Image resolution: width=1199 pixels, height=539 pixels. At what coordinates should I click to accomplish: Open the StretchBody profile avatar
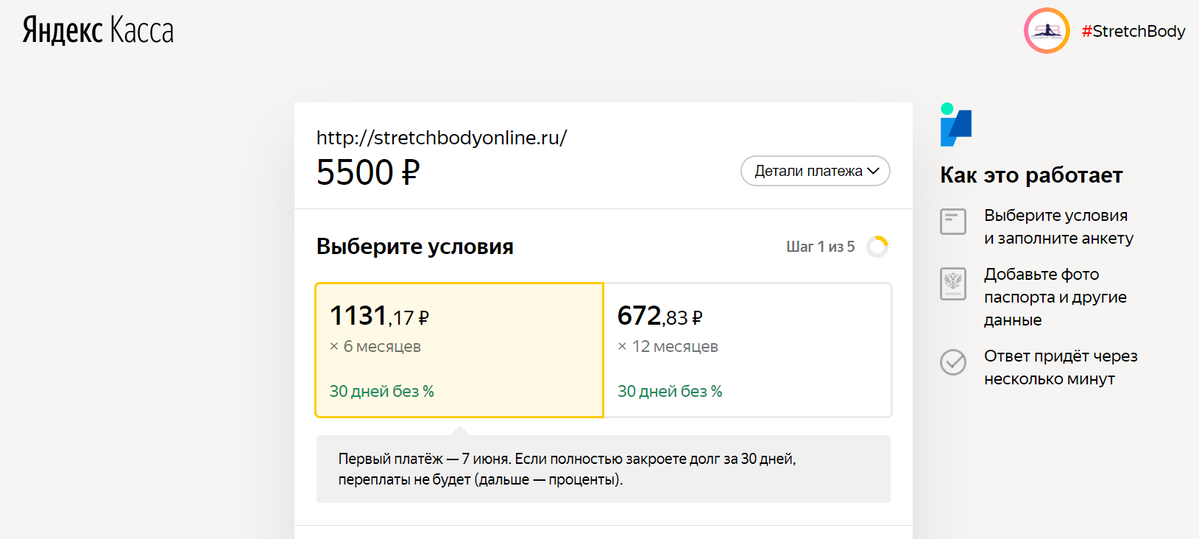pyautogui.click(x=1046, y=31)
